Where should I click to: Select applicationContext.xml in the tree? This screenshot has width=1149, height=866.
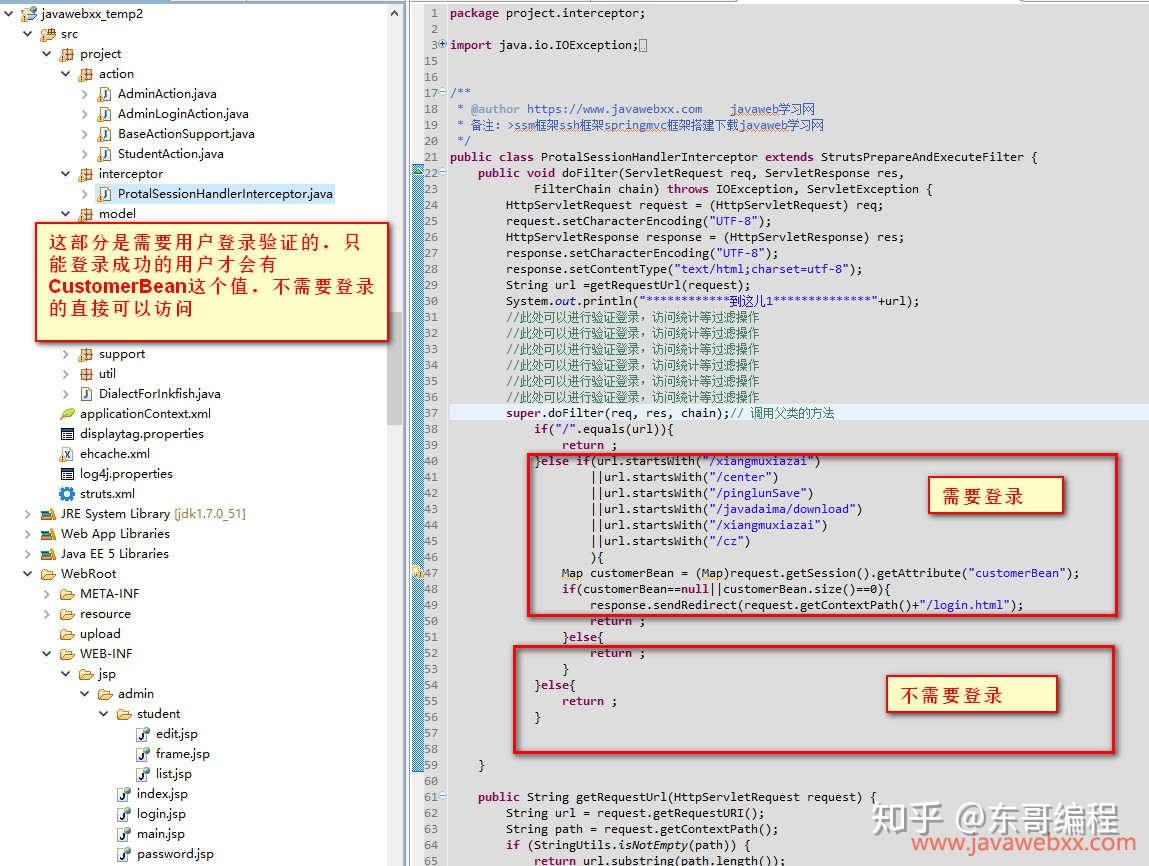(x=145, y=413)
